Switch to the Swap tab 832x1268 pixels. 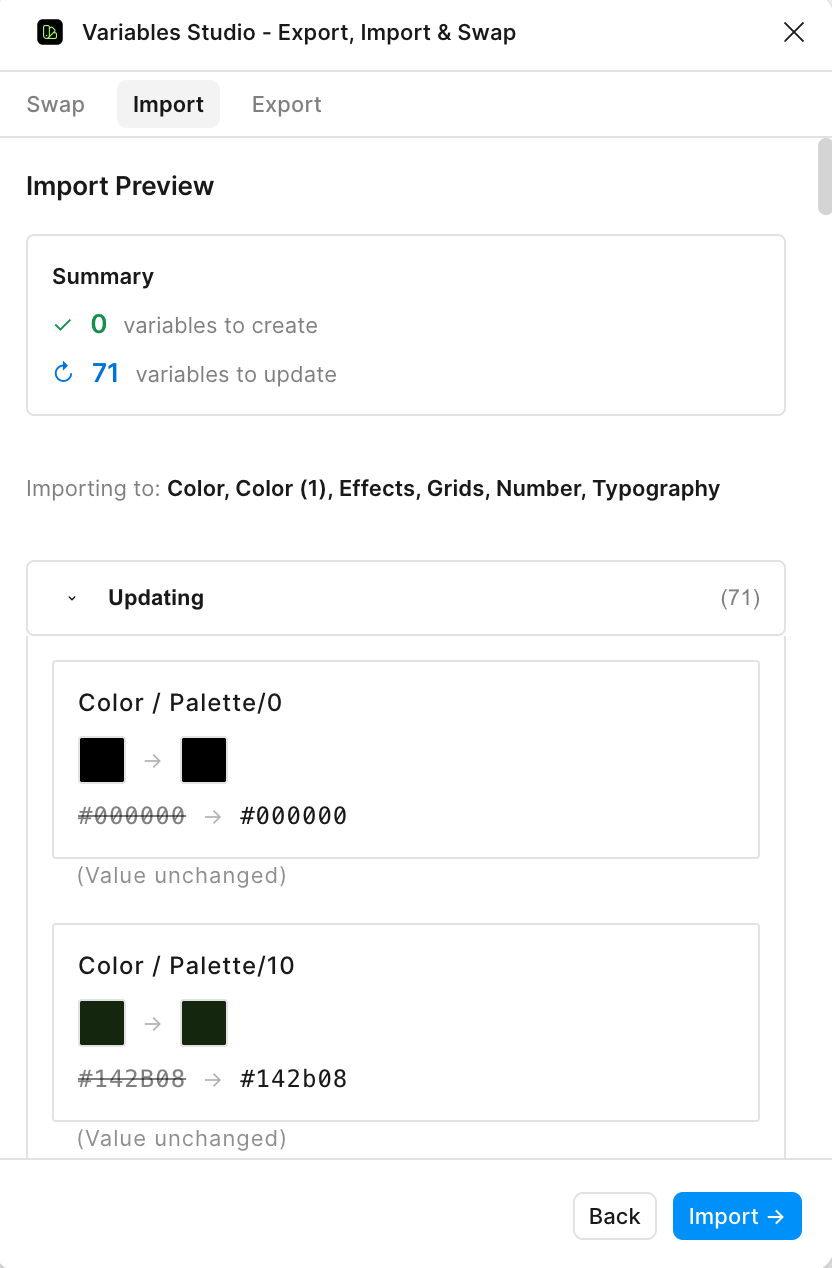55,104
